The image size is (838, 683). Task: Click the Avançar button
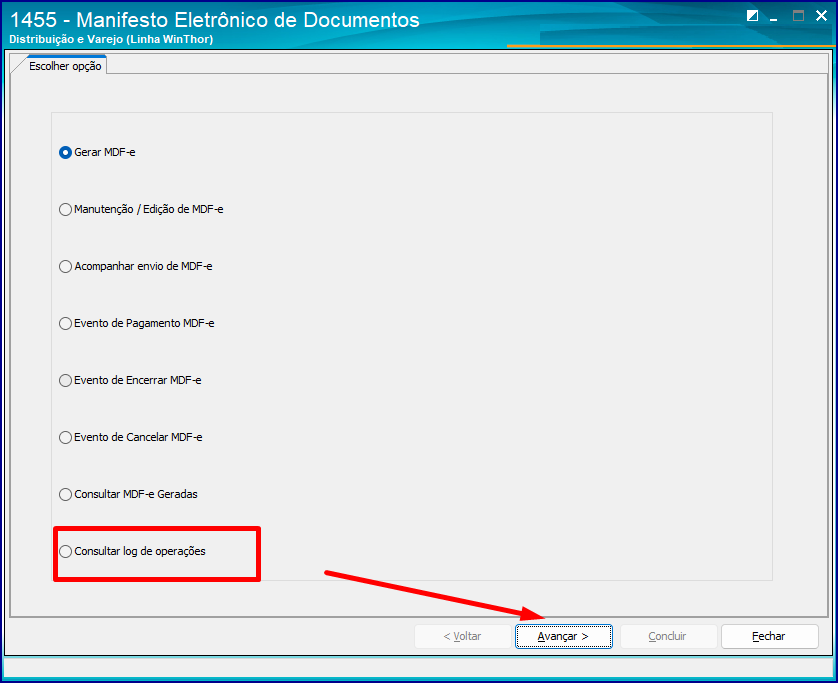(x=563, y=636)
